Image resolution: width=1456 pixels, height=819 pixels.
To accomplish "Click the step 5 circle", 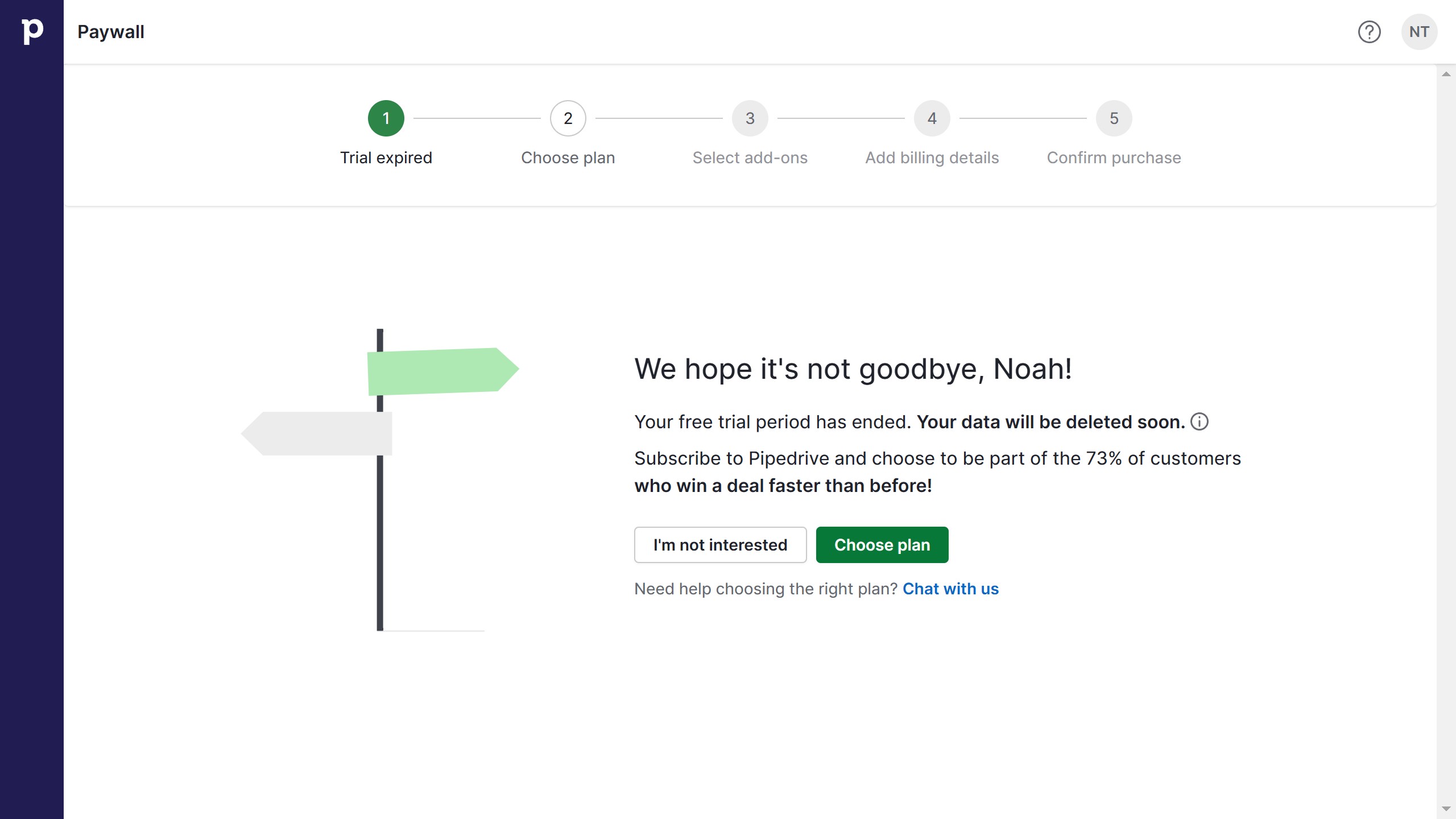I will click(1114, 118).
